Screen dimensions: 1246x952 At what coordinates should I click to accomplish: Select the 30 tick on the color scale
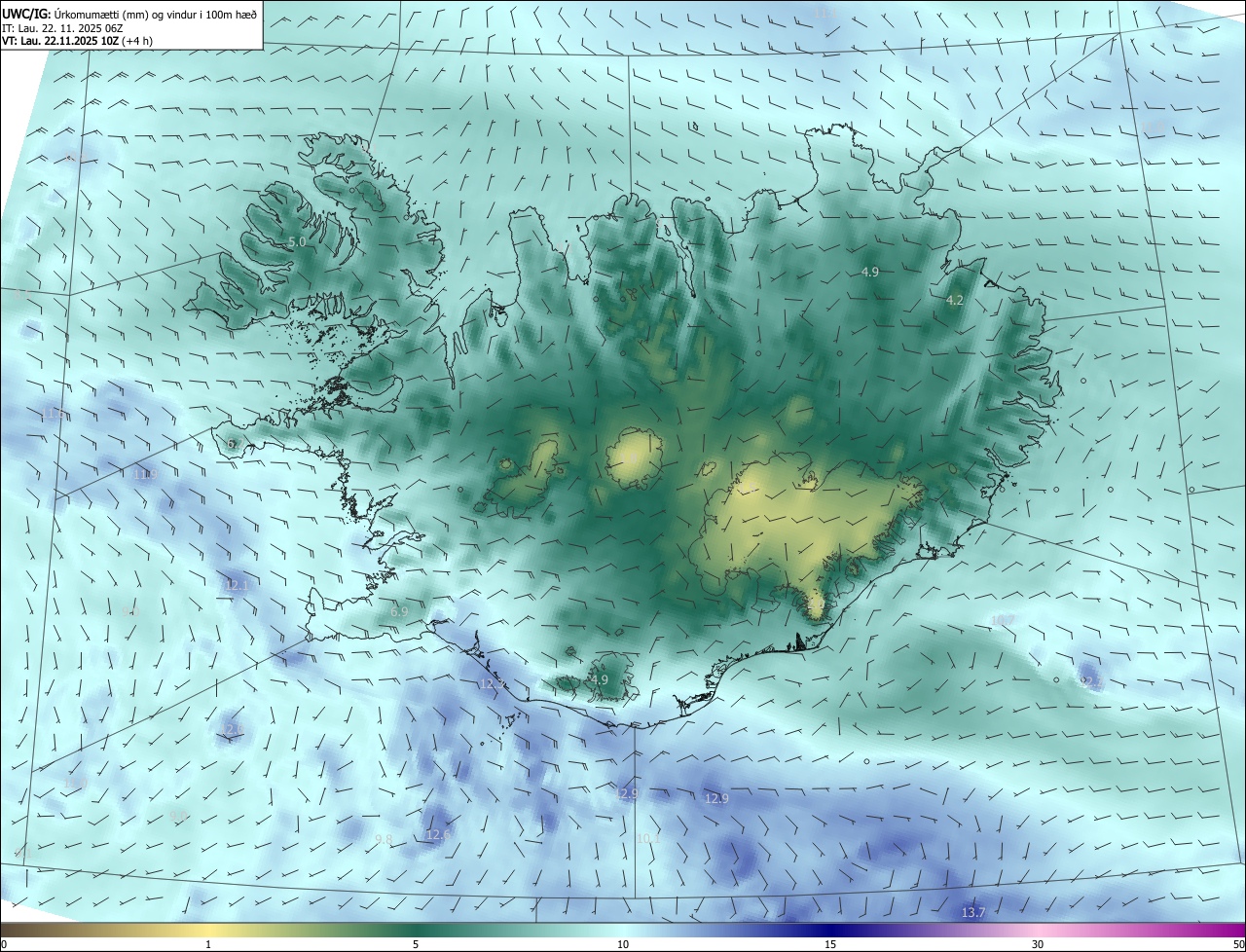[1038, 944]
